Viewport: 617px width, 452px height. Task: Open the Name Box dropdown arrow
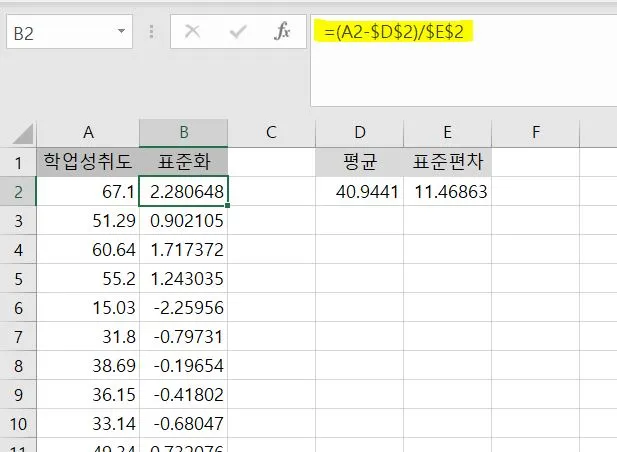(x=122, y=31)
